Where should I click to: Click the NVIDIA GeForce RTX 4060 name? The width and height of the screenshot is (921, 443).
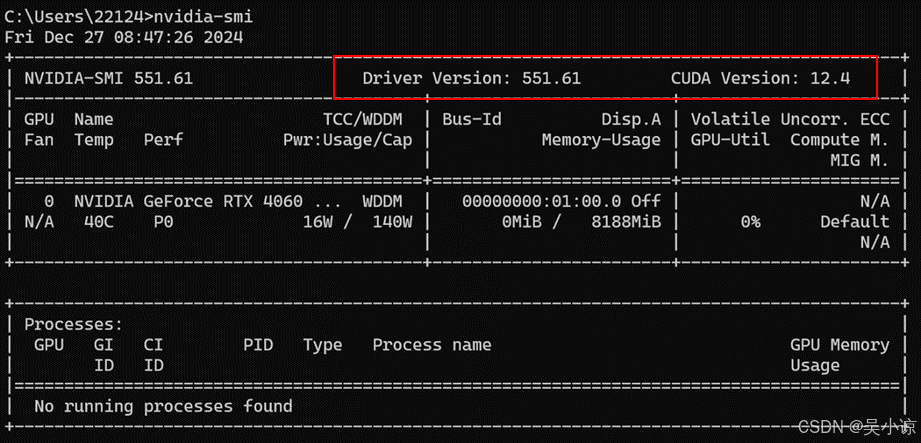point(188,202)
